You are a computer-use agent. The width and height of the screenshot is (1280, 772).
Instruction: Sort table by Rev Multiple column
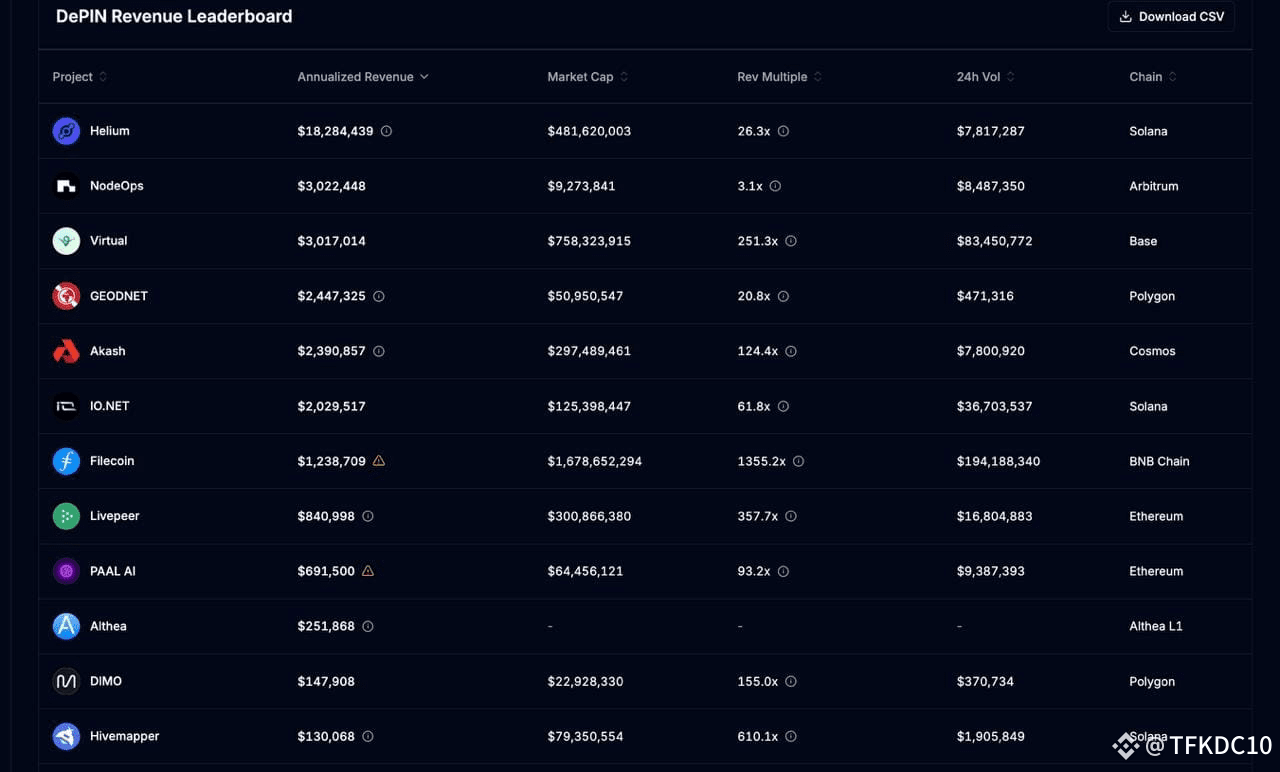point(780,77)
